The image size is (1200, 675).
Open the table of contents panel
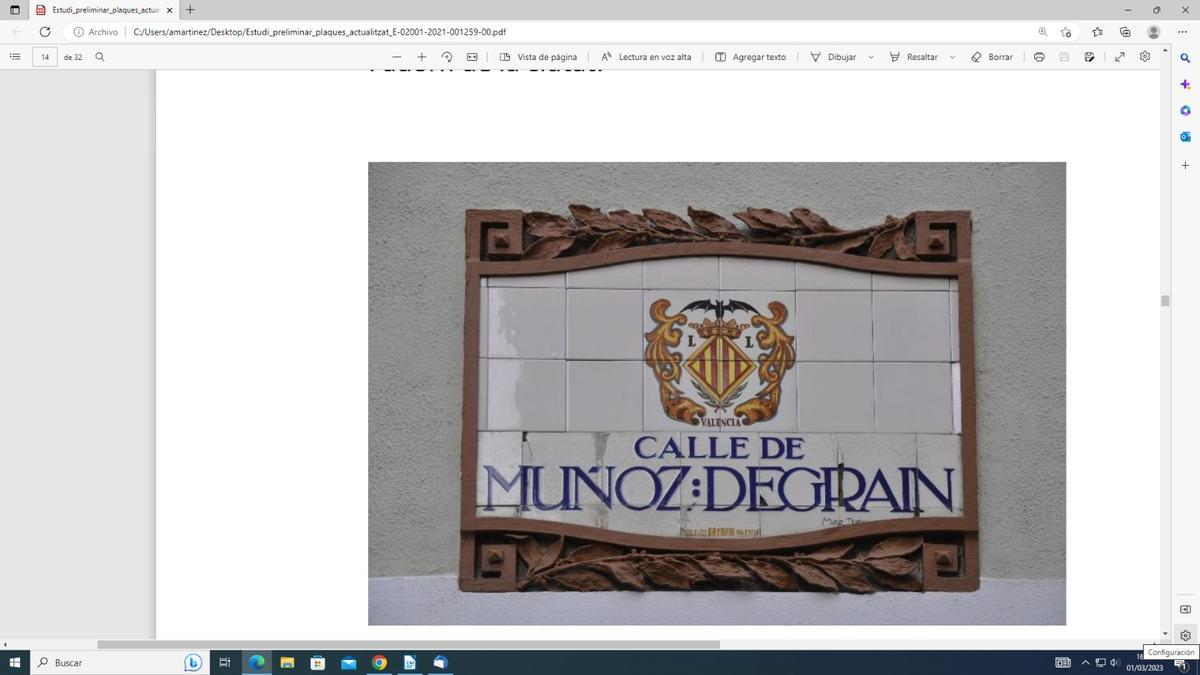(x=14, y=56)
